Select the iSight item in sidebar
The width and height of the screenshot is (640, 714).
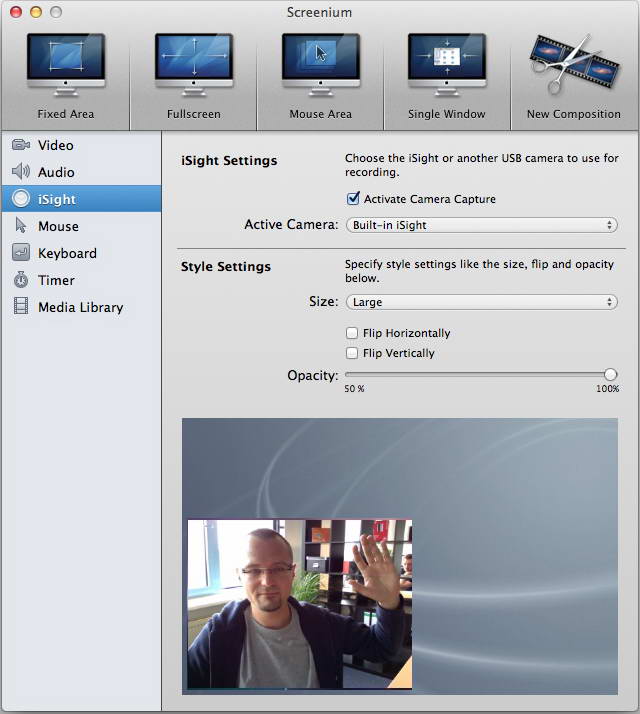(x=57, y=199)
